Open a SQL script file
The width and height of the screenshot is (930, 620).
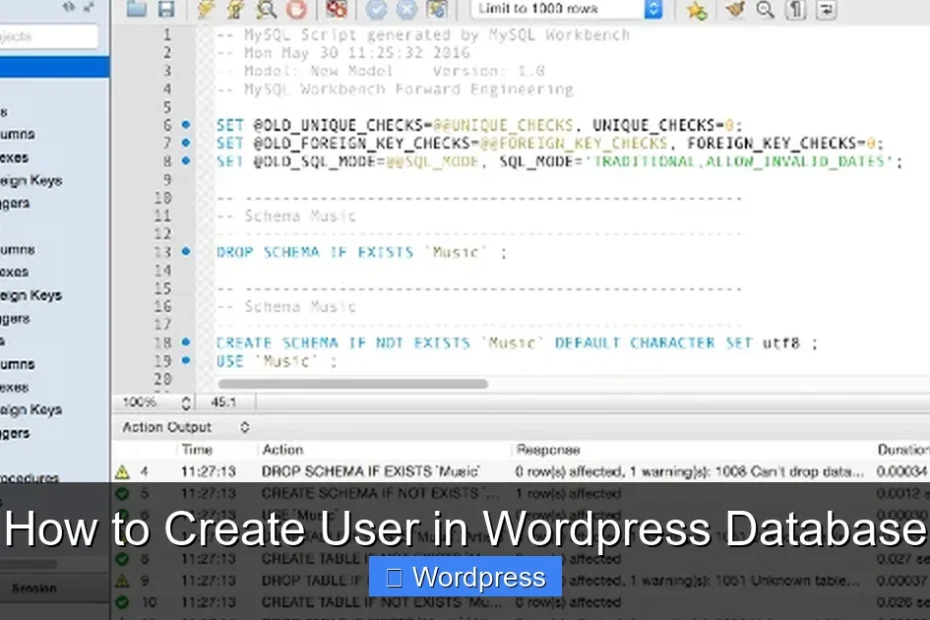(x=136, y=11)
